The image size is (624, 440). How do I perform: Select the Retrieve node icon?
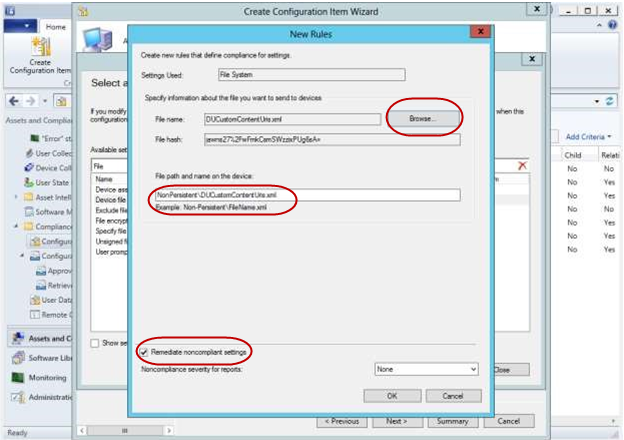pos(41,285)
